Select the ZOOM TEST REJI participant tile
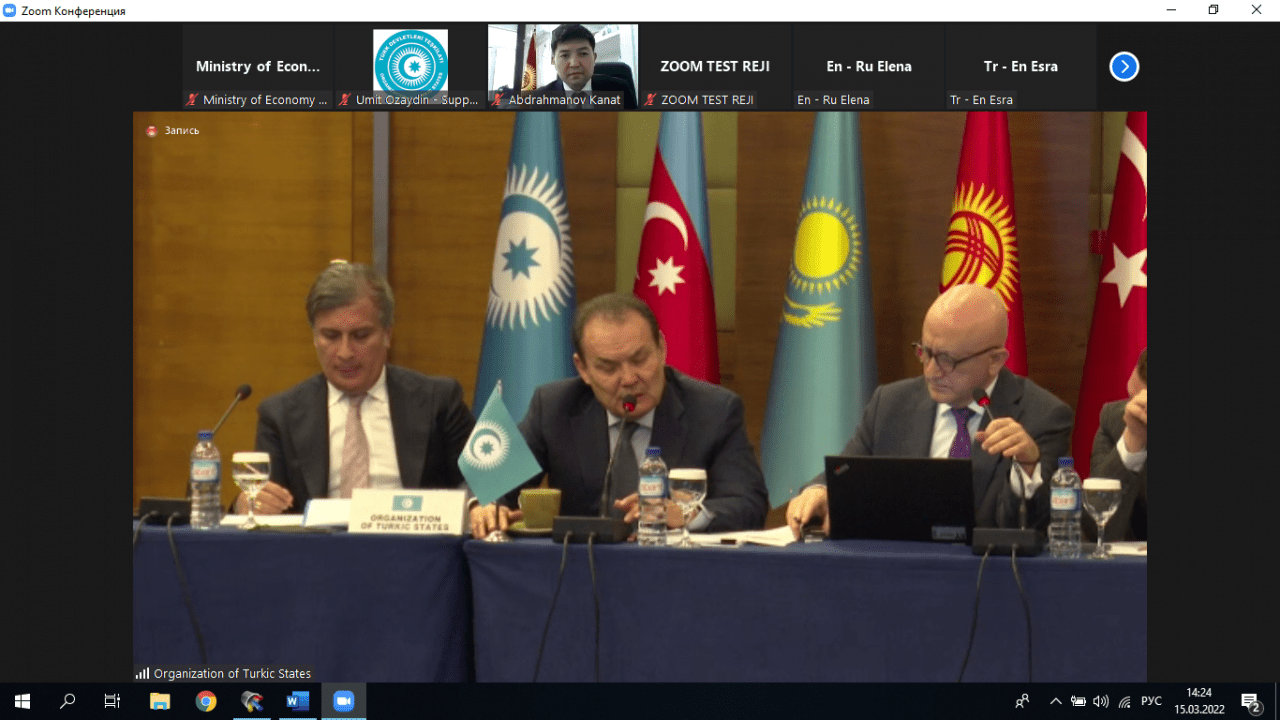This screenshot has width=1280, height=720. pos(715,66)
